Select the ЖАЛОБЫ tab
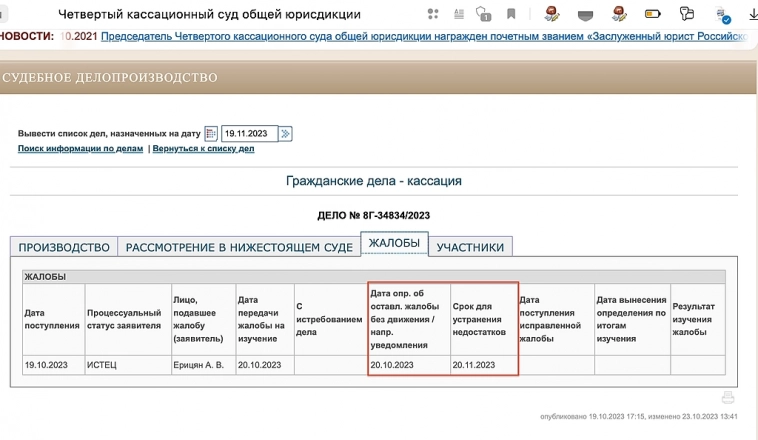Screen dimensions: 758x440 click(394, 244)
